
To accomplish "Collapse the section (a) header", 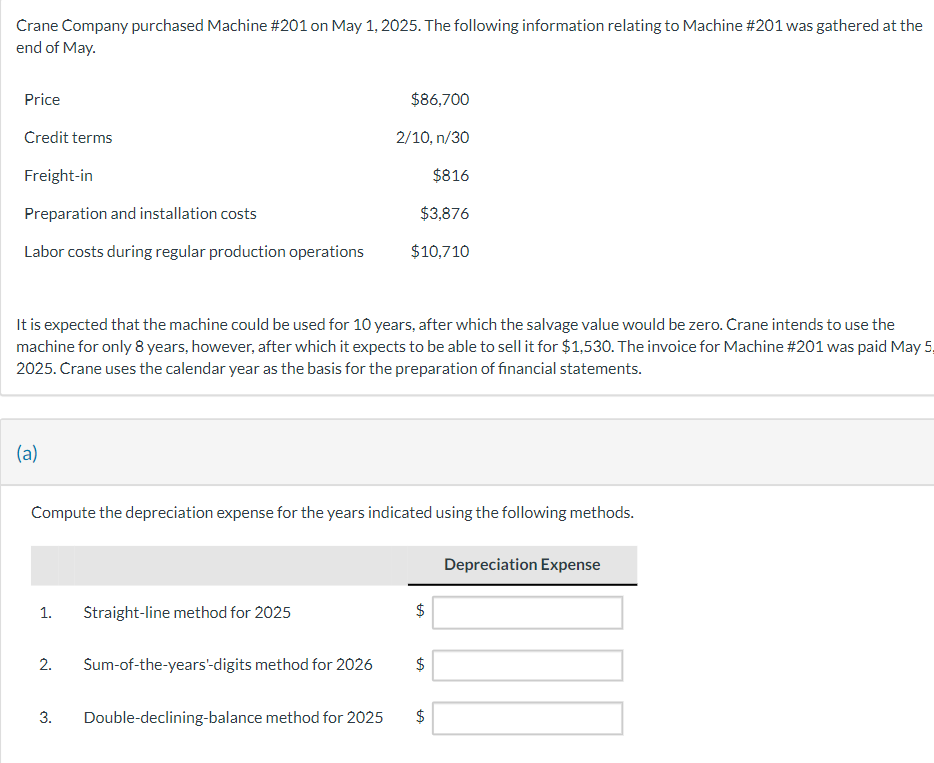I will pos(27,453).
